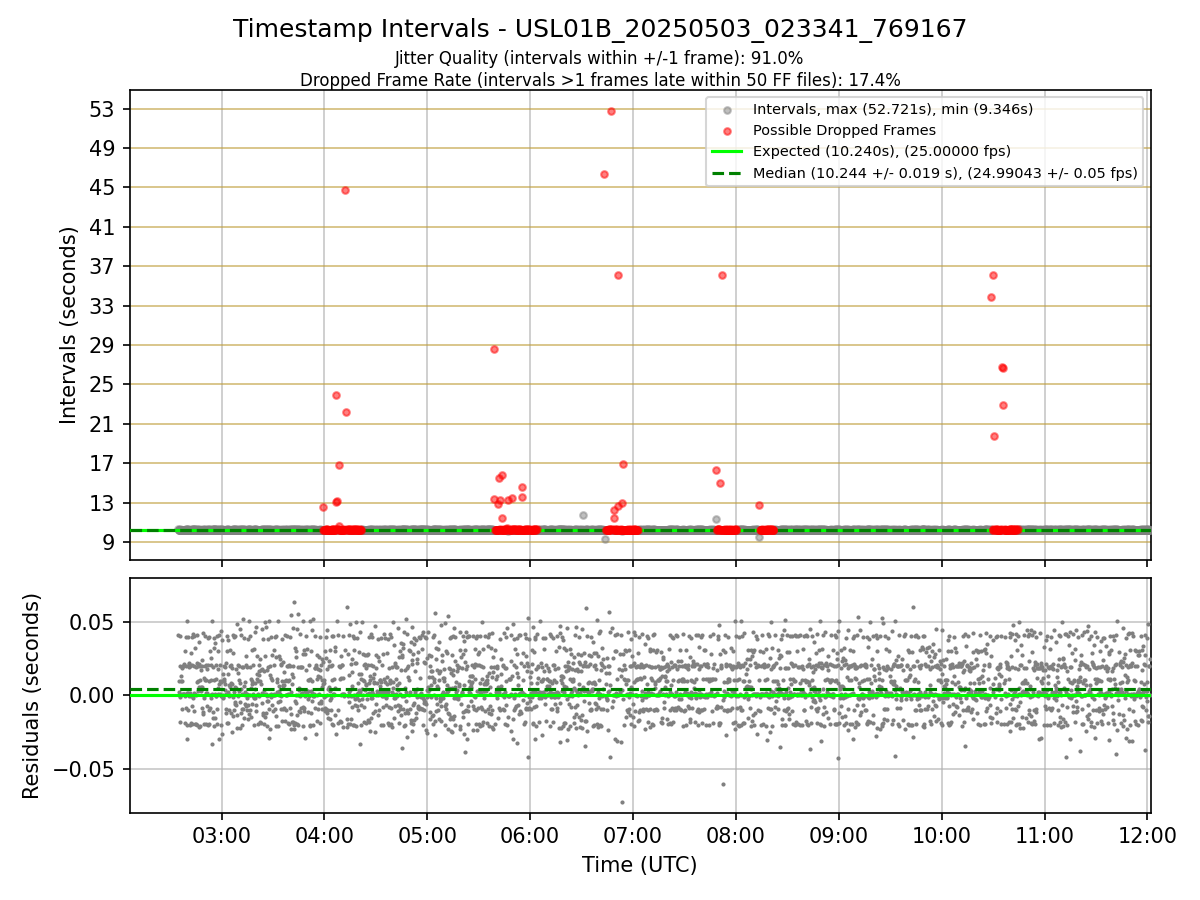1200x900 pixels.
Task: Click the 'Dropped Frame Rate' 17.4% subtitle line
Action: pos(600,80)
